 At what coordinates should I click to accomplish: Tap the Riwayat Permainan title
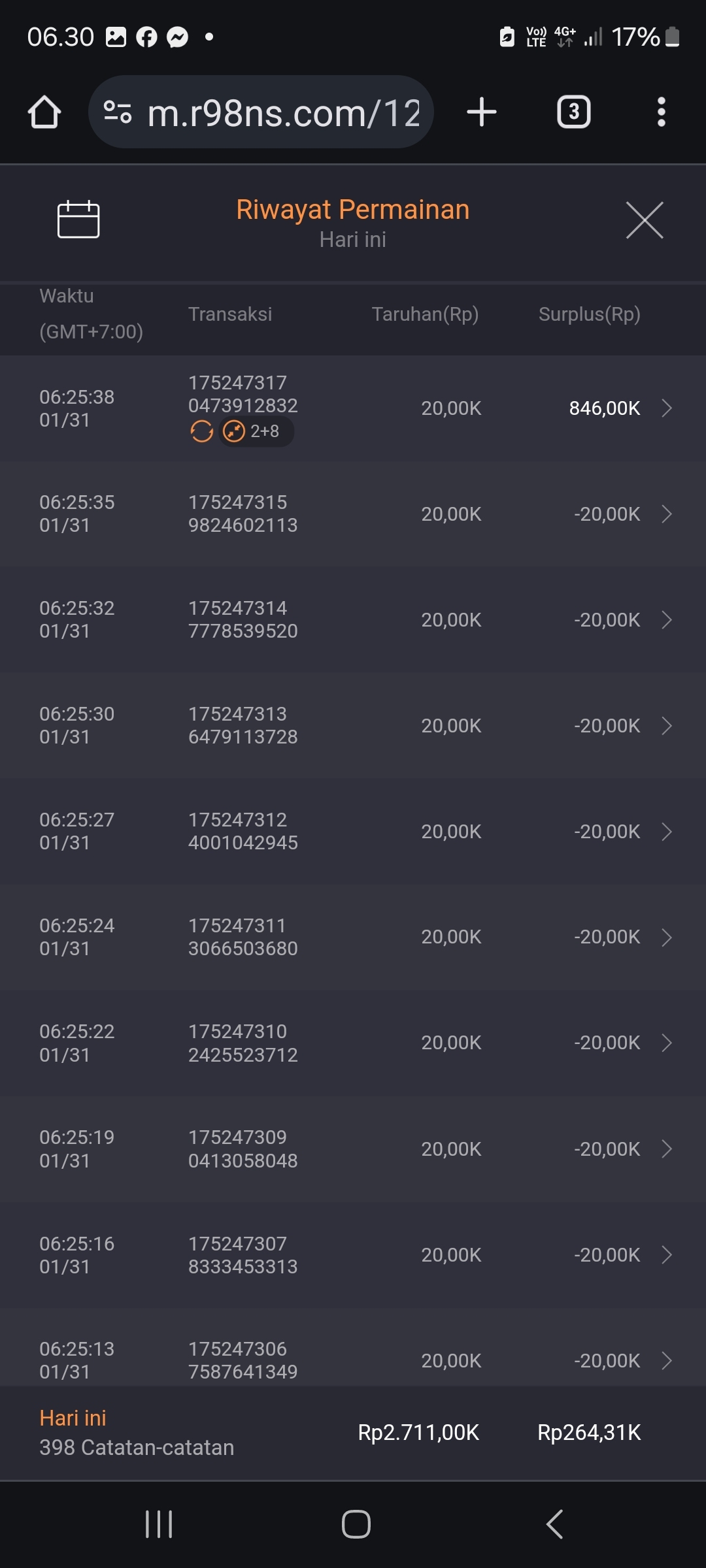pyautogui.click(x=352, y=210)
